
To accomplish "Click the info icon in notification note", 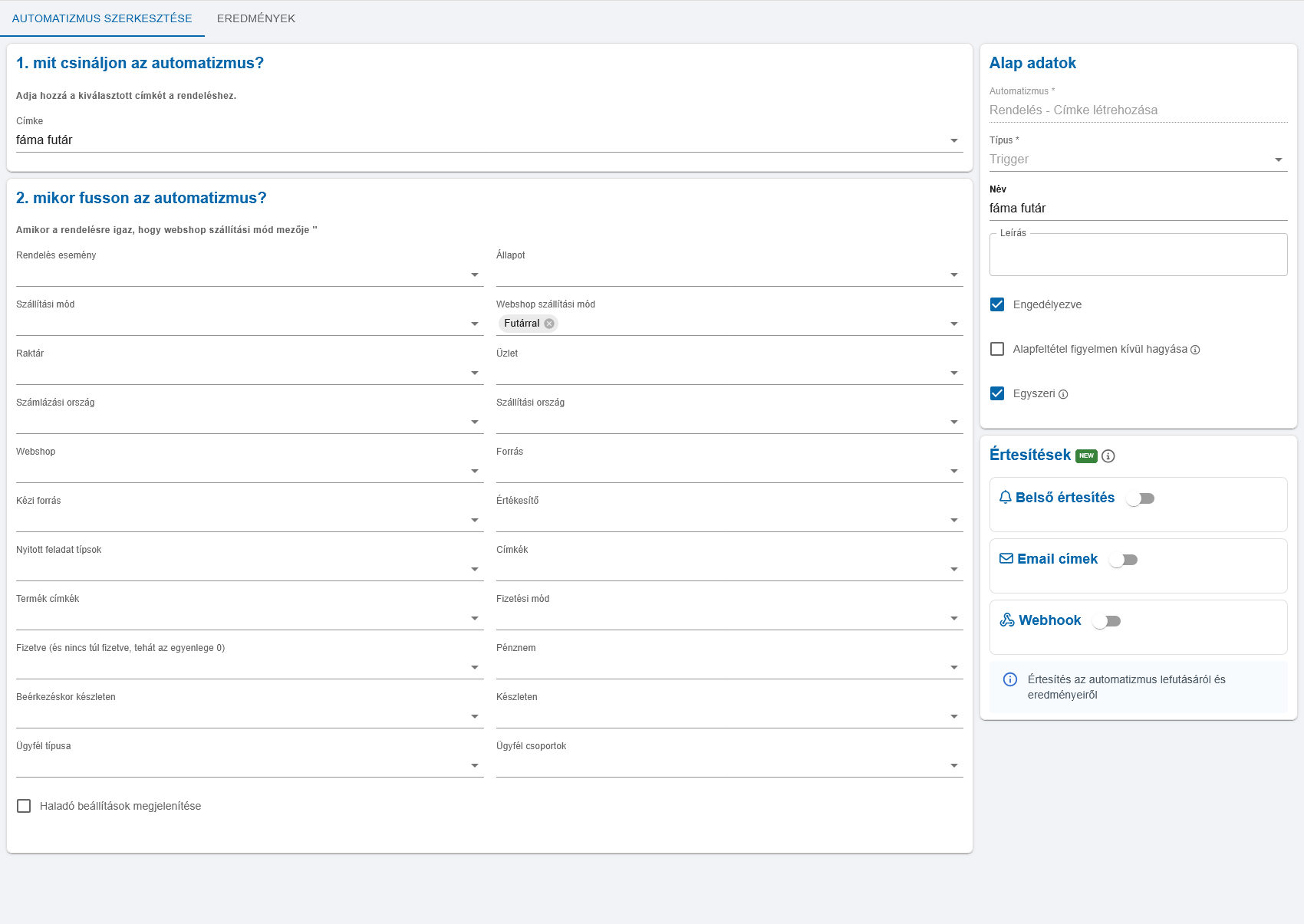I will pos(1010,679).
